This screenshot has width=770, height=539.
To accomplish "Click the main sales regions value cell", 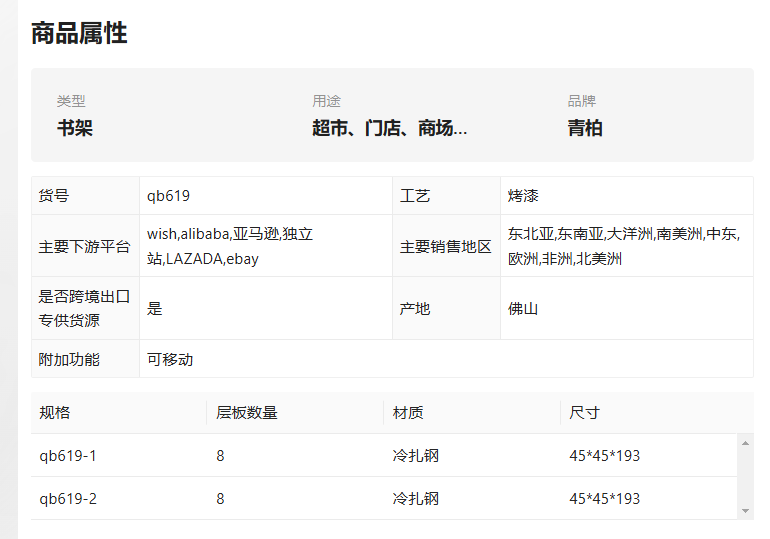I will point(627,246).
